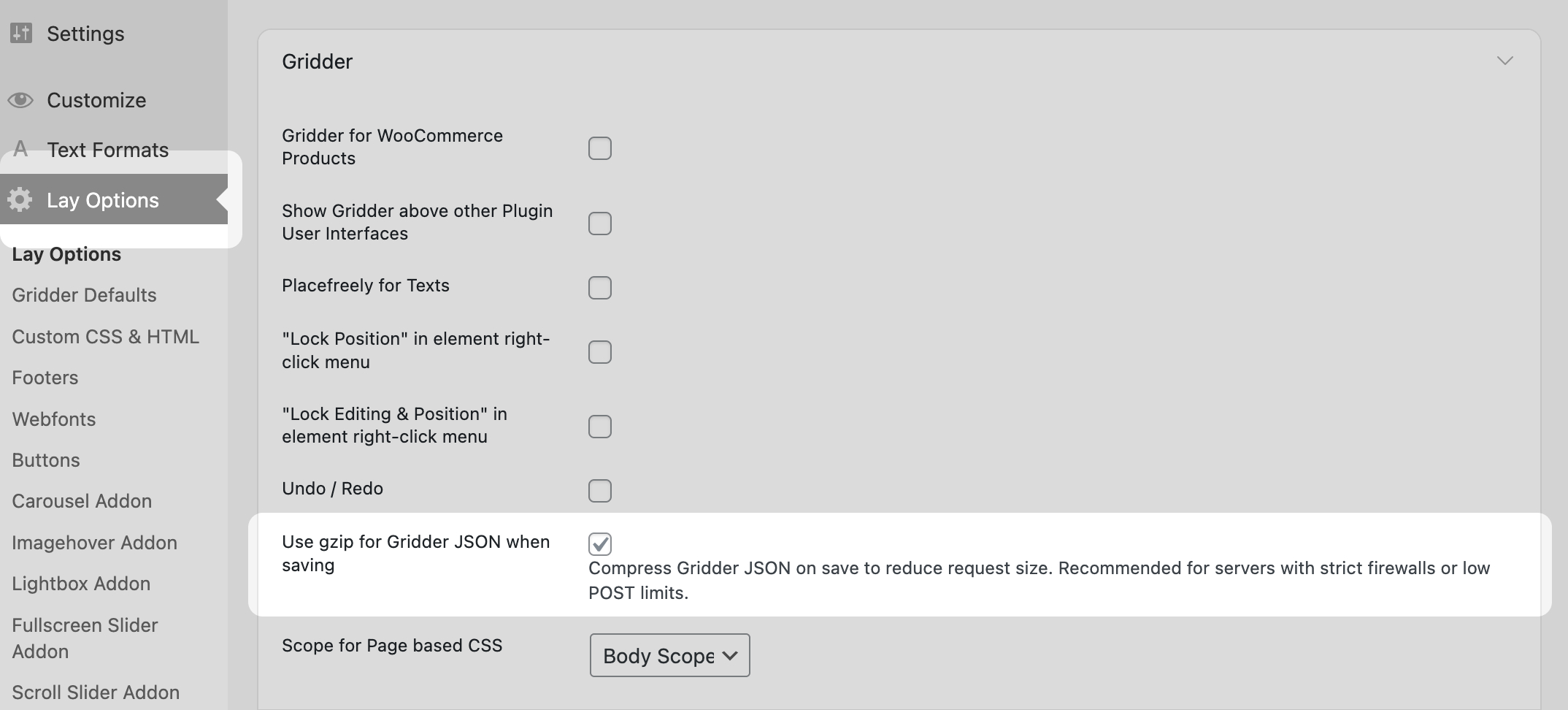This screenshot has height=710, width=1568.
Task: Click the highlighted Lay Options sidebar entry
Action: point(103,199)
